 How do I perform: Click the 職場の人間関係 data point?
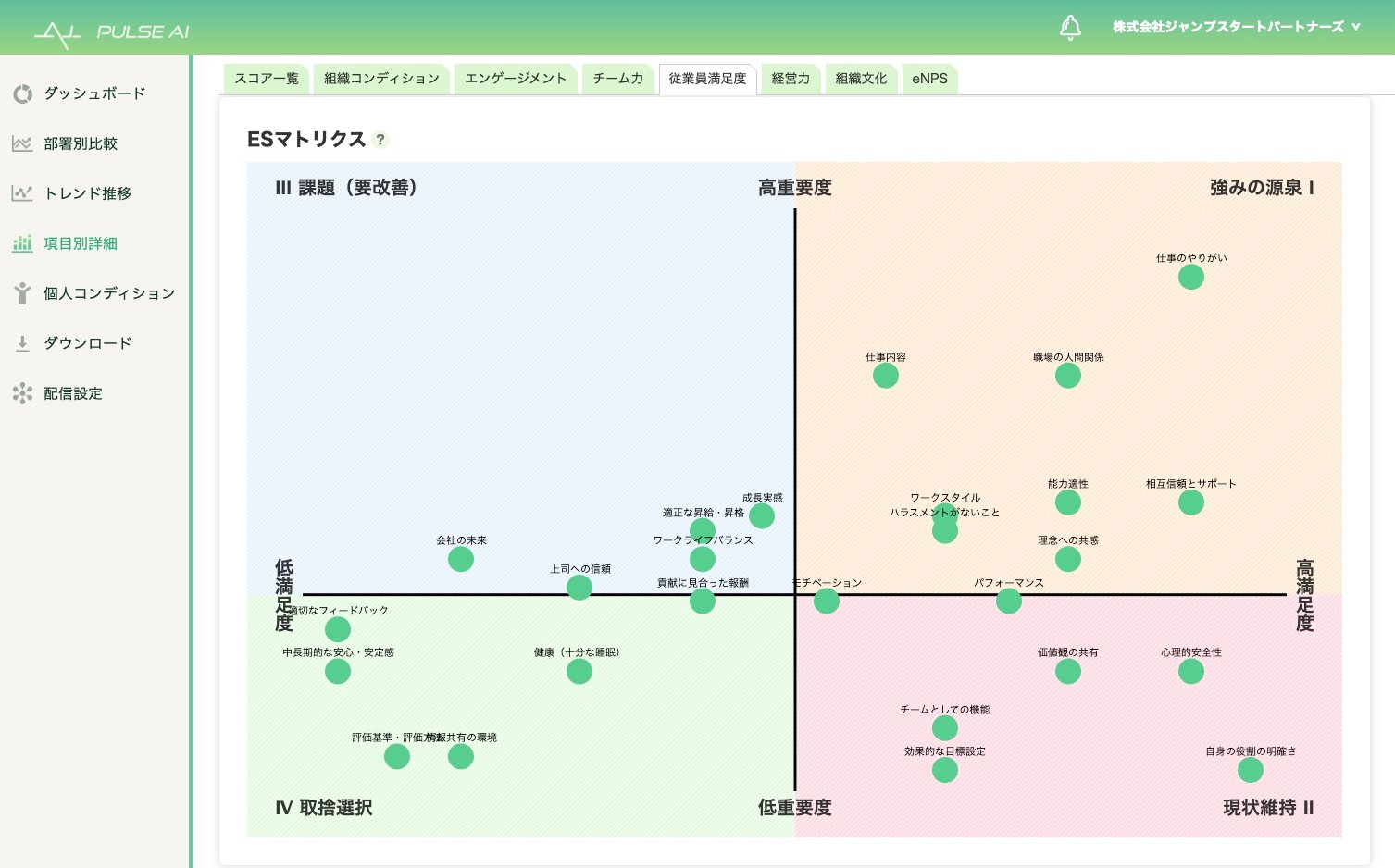[x=1068, y=376]
